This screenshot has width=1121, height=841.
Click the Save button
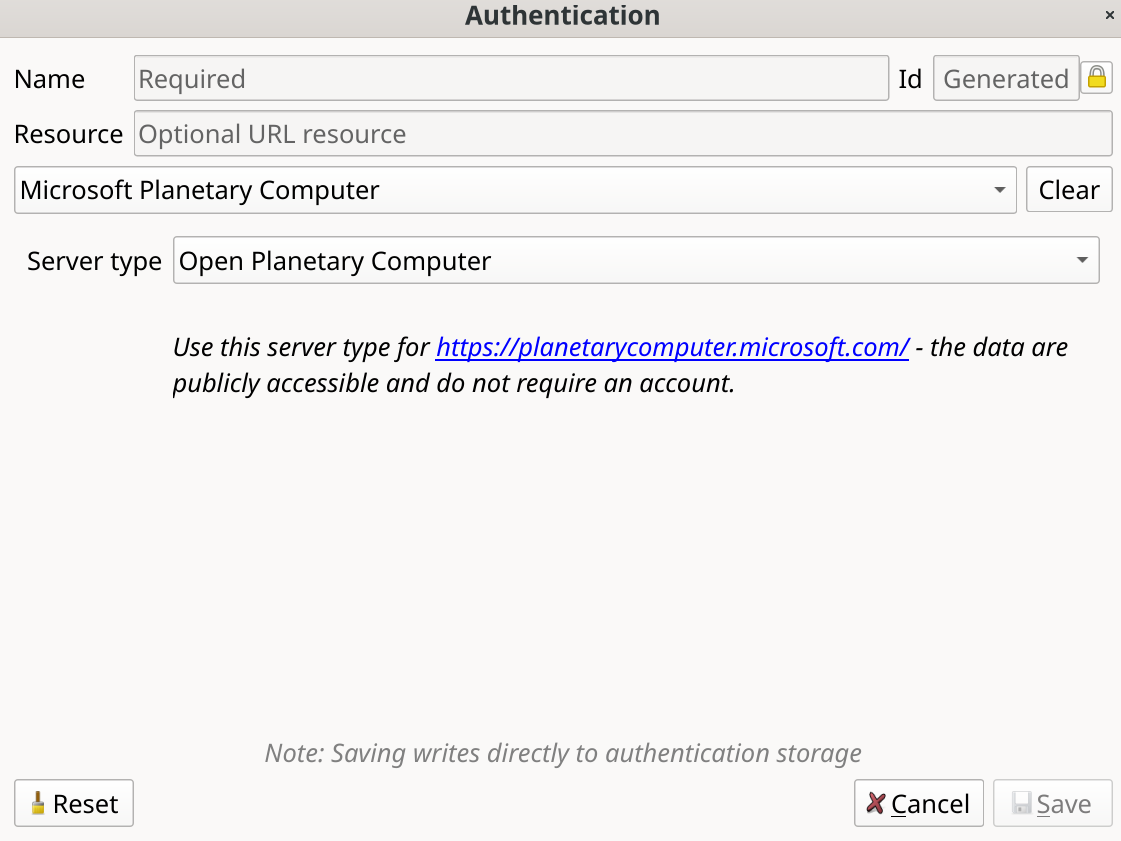pyautogui.click(x=1052, y=803)
